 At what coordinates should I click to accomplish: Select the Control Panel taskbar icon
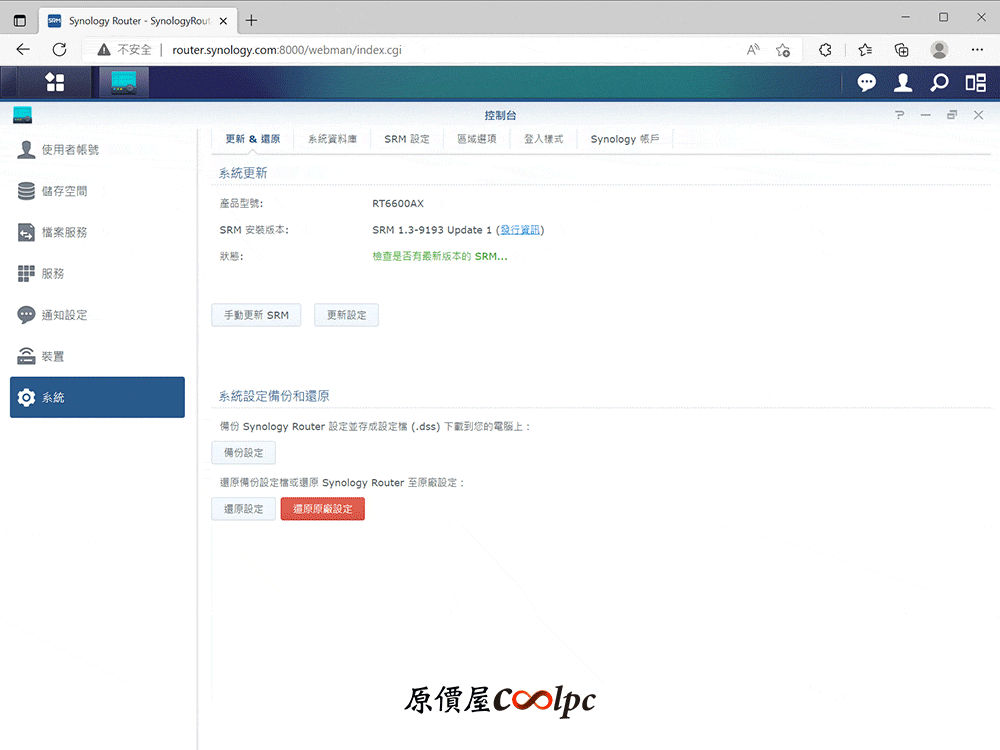point(124,82)
